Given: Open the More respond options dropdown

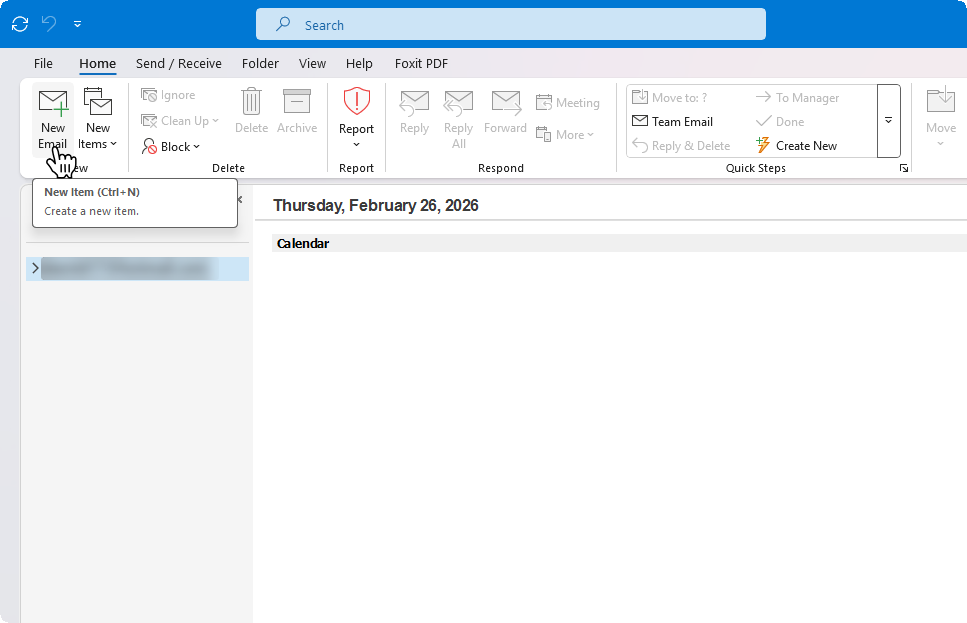Looking at the screenshot, I should (564, 134).
